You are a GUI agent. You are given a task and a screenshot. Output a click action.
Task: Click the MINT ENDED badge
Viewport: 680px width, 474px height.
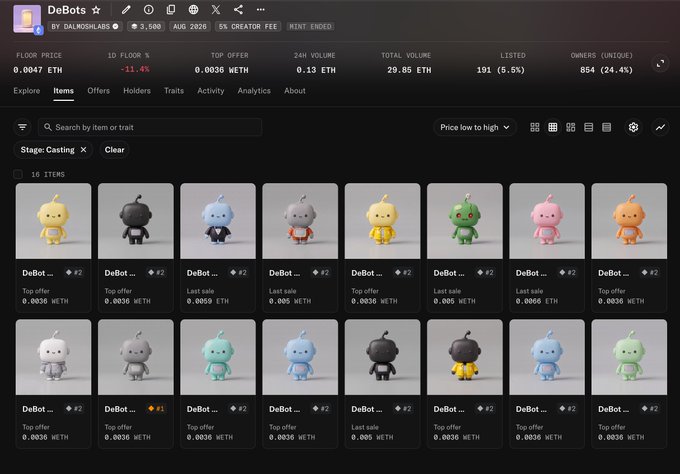click(x=310, y=26)
